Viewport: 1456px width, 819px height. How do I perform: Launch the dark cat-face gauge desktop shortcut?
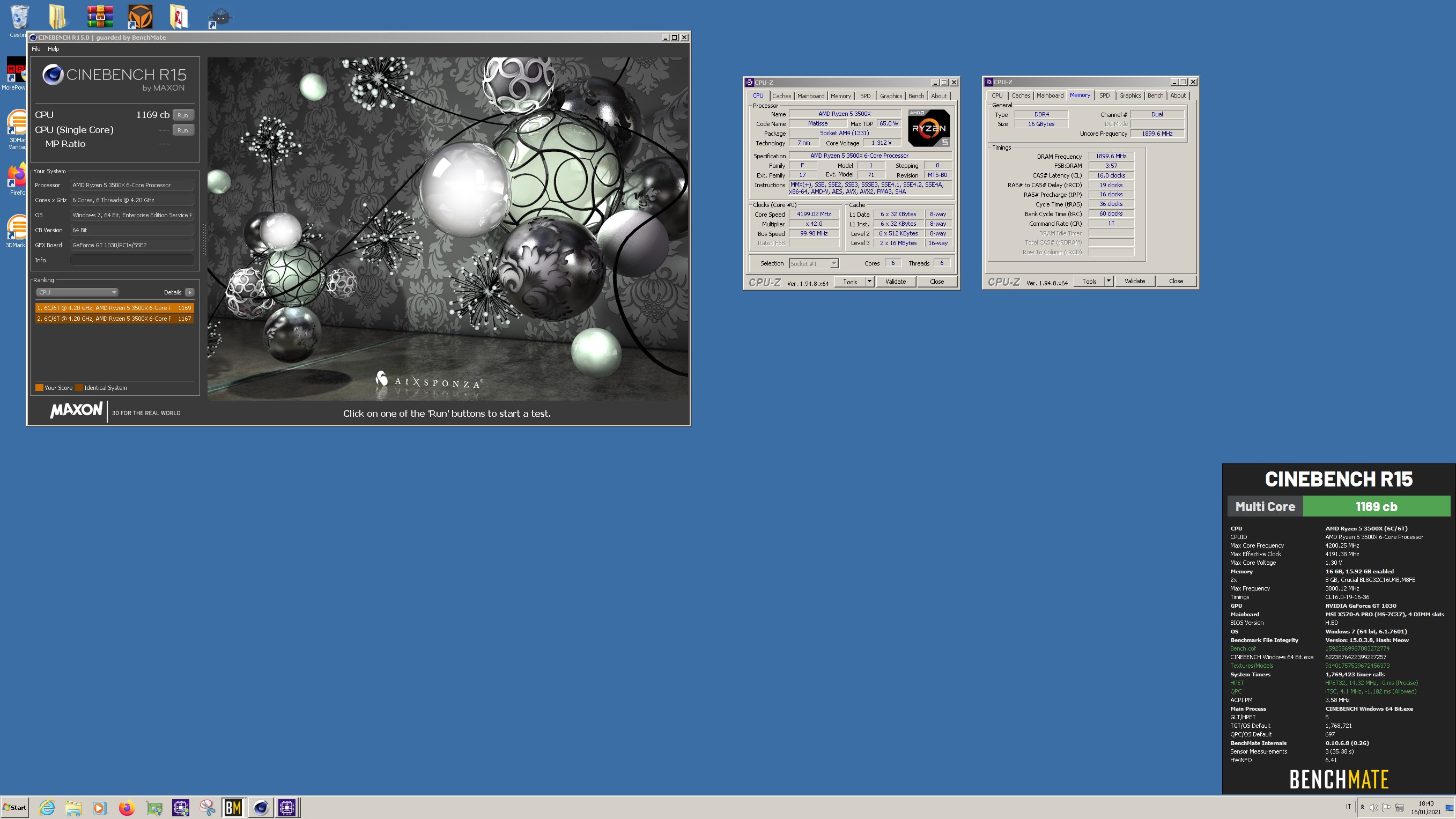pos(220,18)
